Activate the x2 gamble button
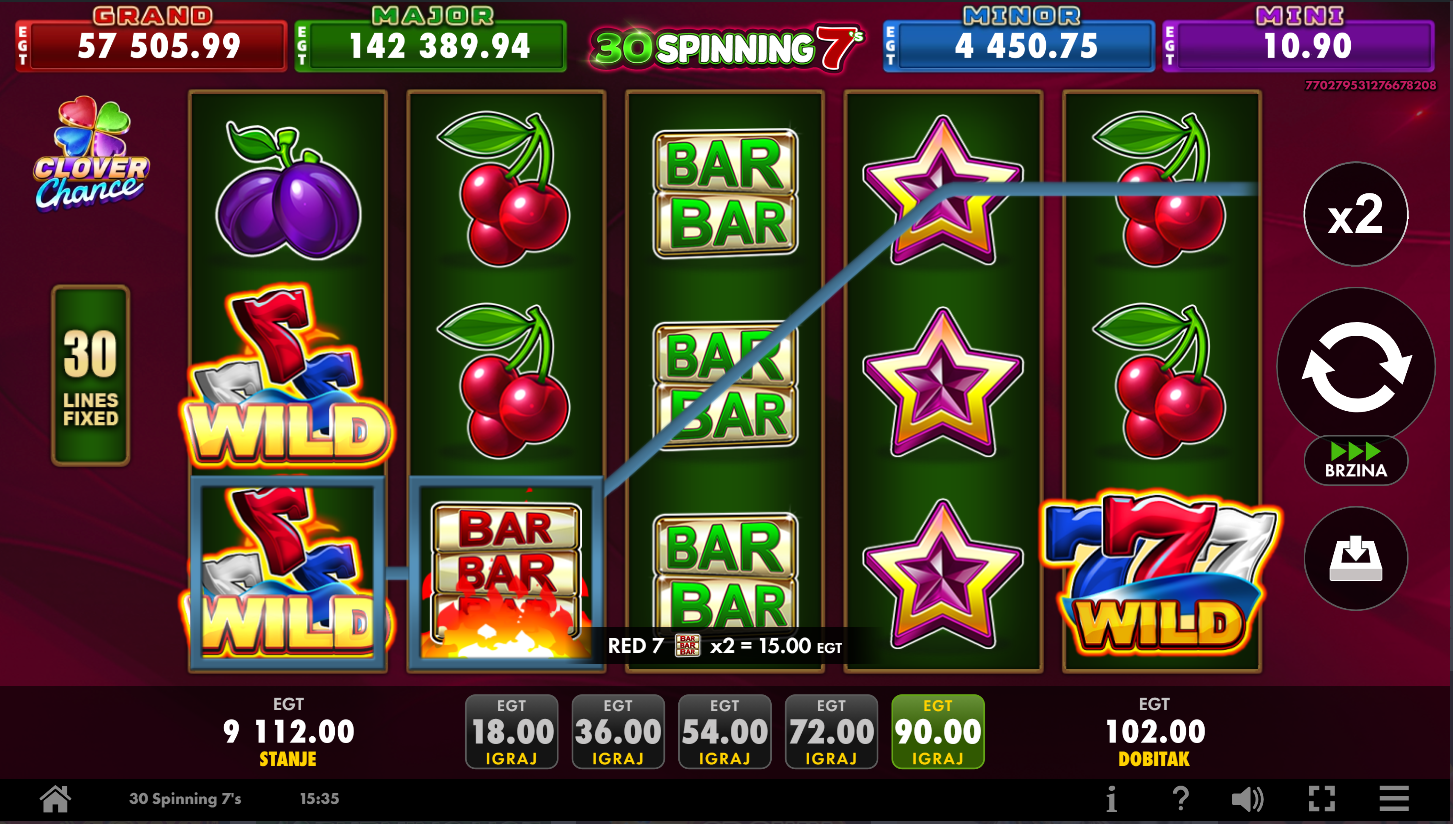 [x=1356, y=214]
